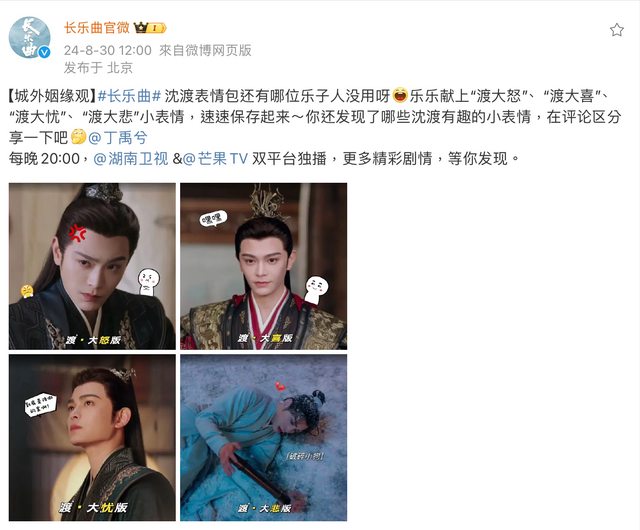Visit the @芒果TV mention link
640x530 pixels.
[215, 158]
